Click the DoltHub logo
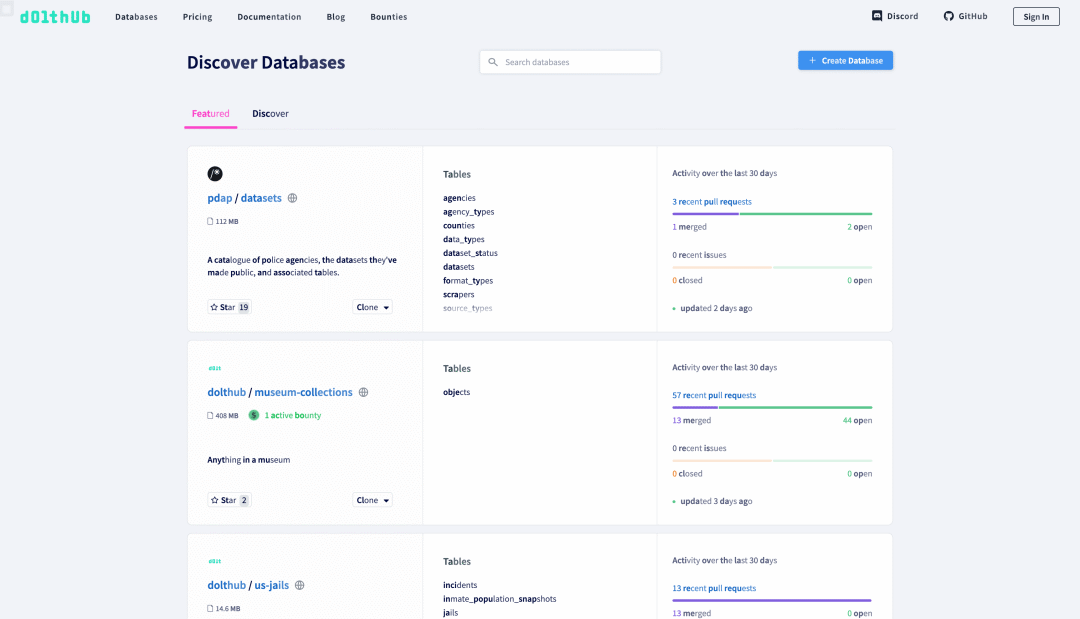This screenshot has width=1080, height=619. (55, 16)
